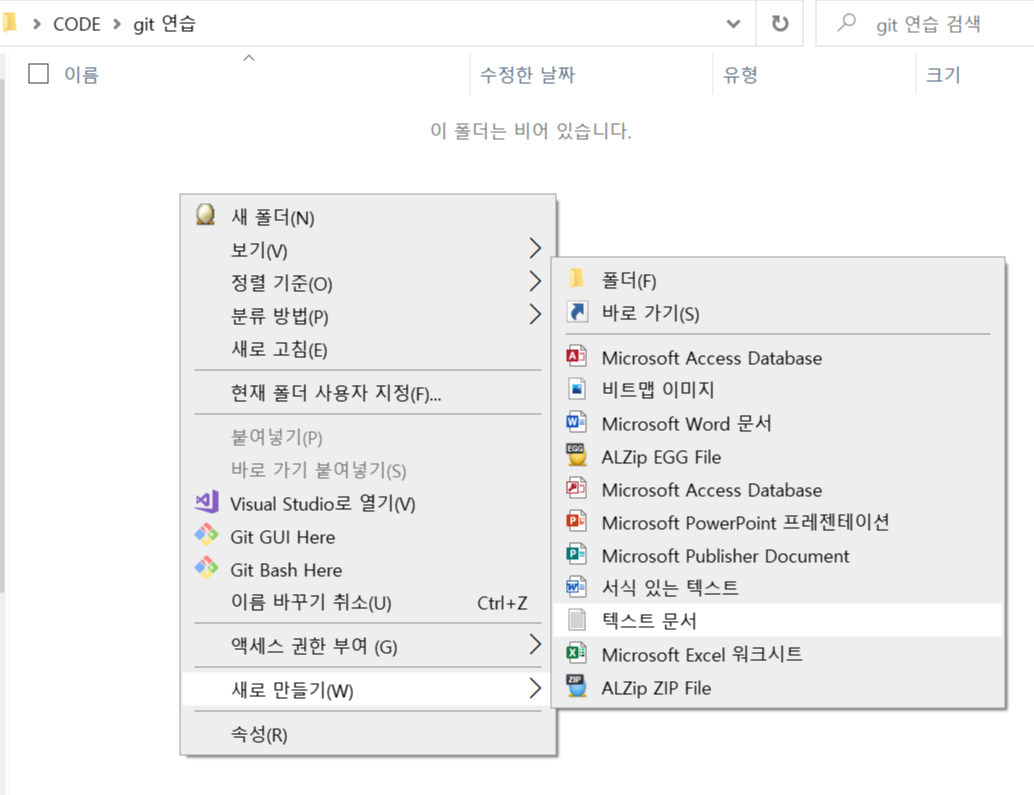Expand the 새로 만들기(W) submenu arrow

[535, 688]
